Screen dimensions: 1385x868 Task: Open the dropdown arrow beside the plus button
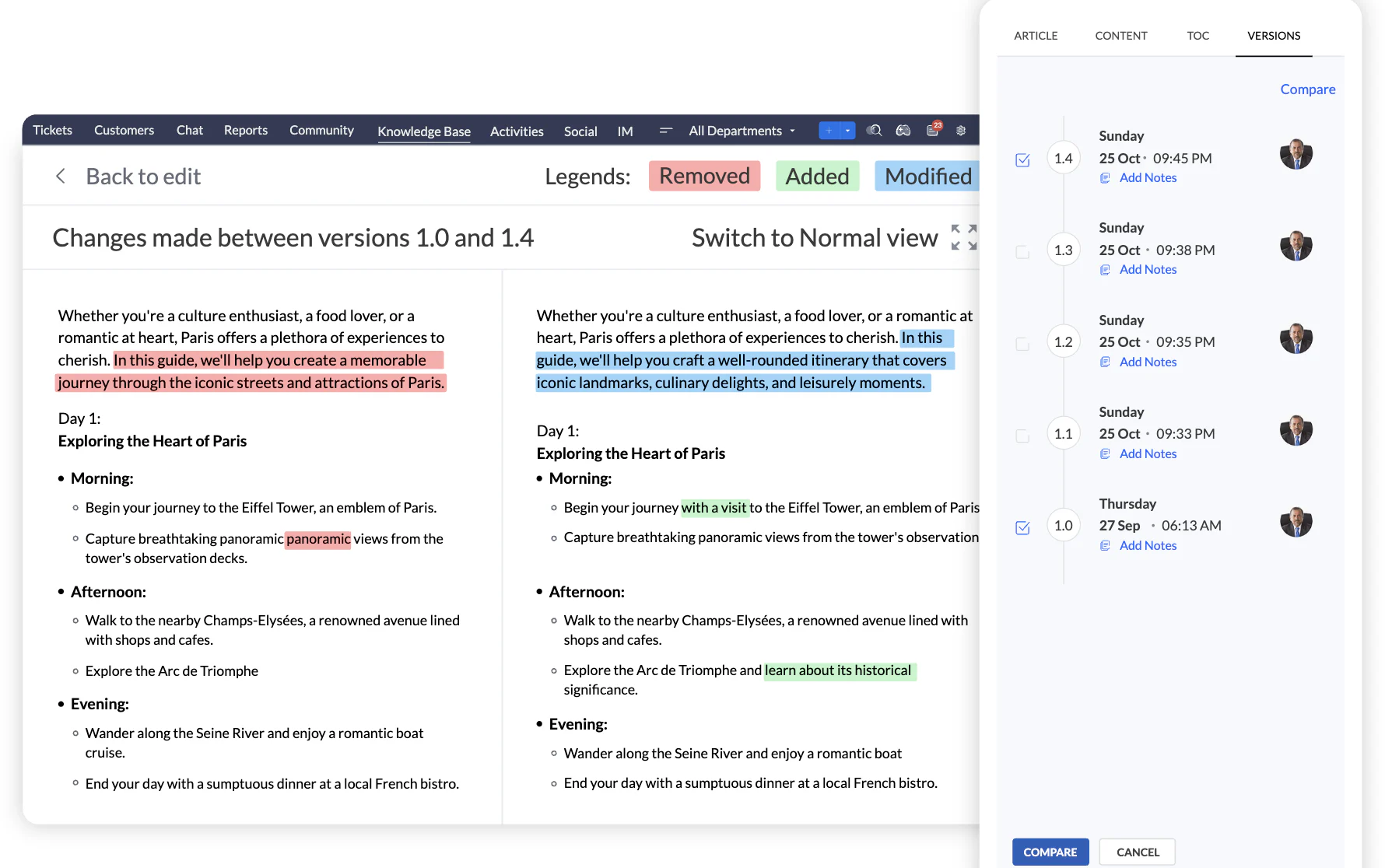click(848, 131)
